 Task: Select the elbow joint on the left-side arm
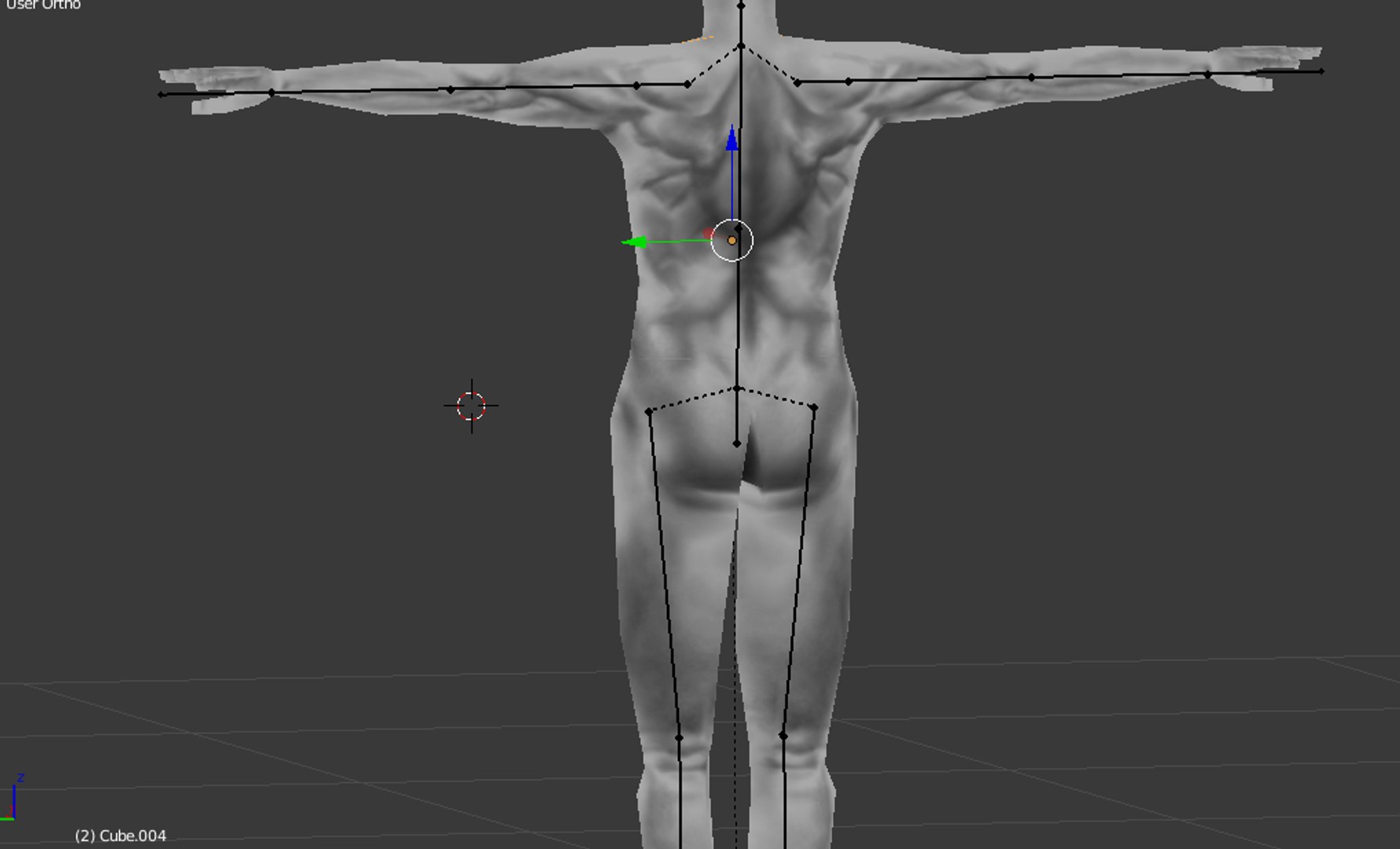click(x=450, y=90)
